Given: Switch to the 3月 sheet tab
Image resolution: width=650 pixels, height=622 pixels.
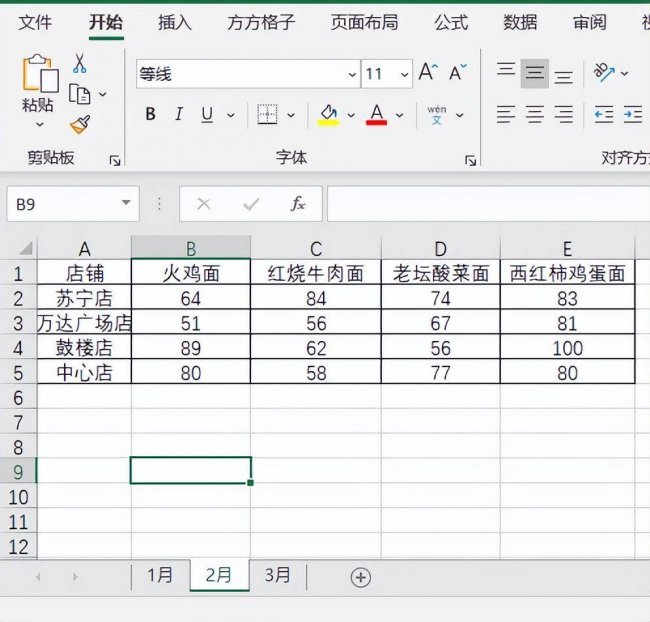Looking at the screenshot, I should [x=277, y=575].
